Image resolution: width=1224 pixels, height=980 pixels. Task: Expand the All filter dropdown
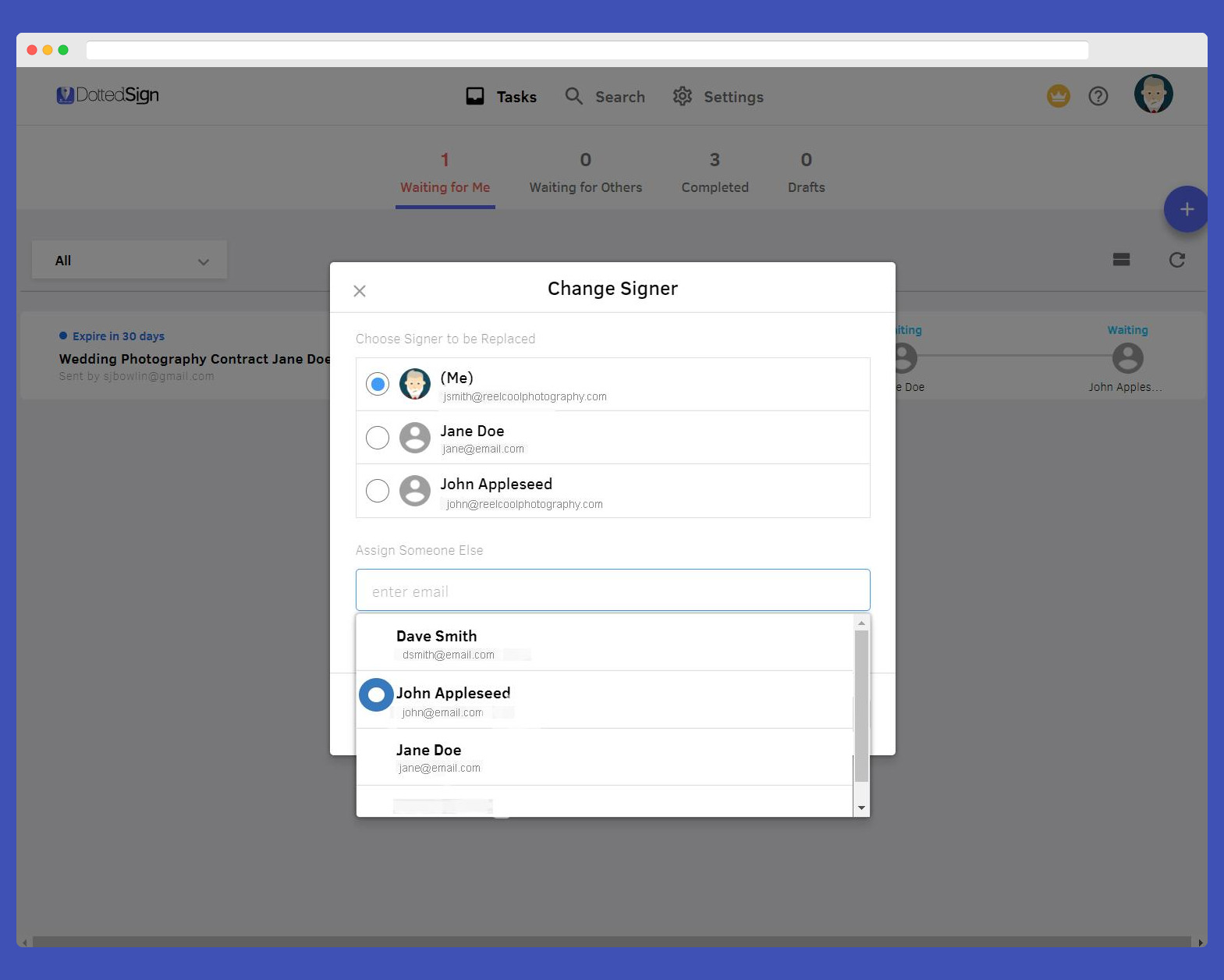[129, 261]
